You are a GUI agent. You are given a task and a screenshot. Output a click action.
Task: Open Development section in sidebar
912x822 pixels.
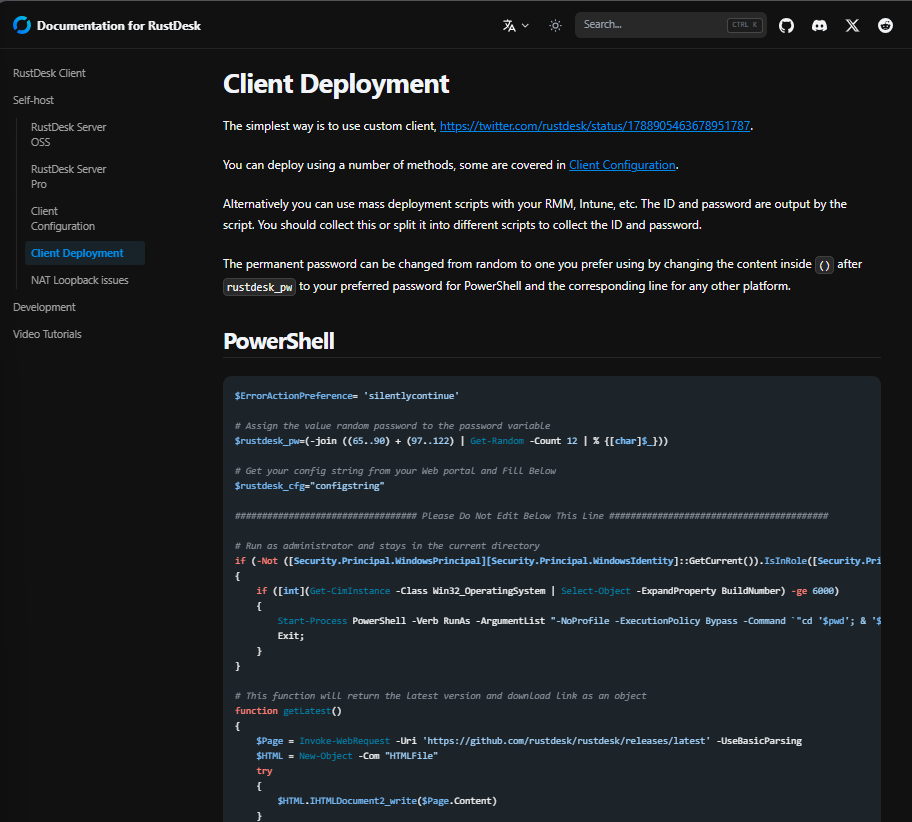(44, 307)
